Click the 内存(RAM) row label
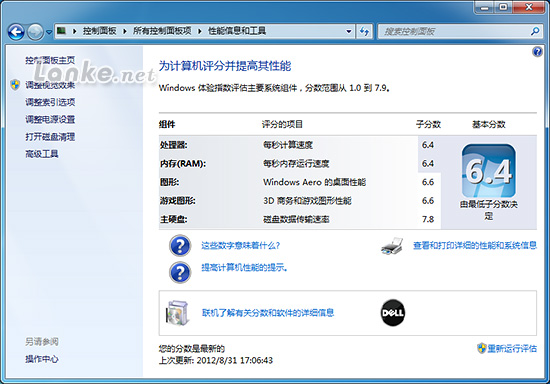Screen dimensions: 550x384 coord(183,163)
